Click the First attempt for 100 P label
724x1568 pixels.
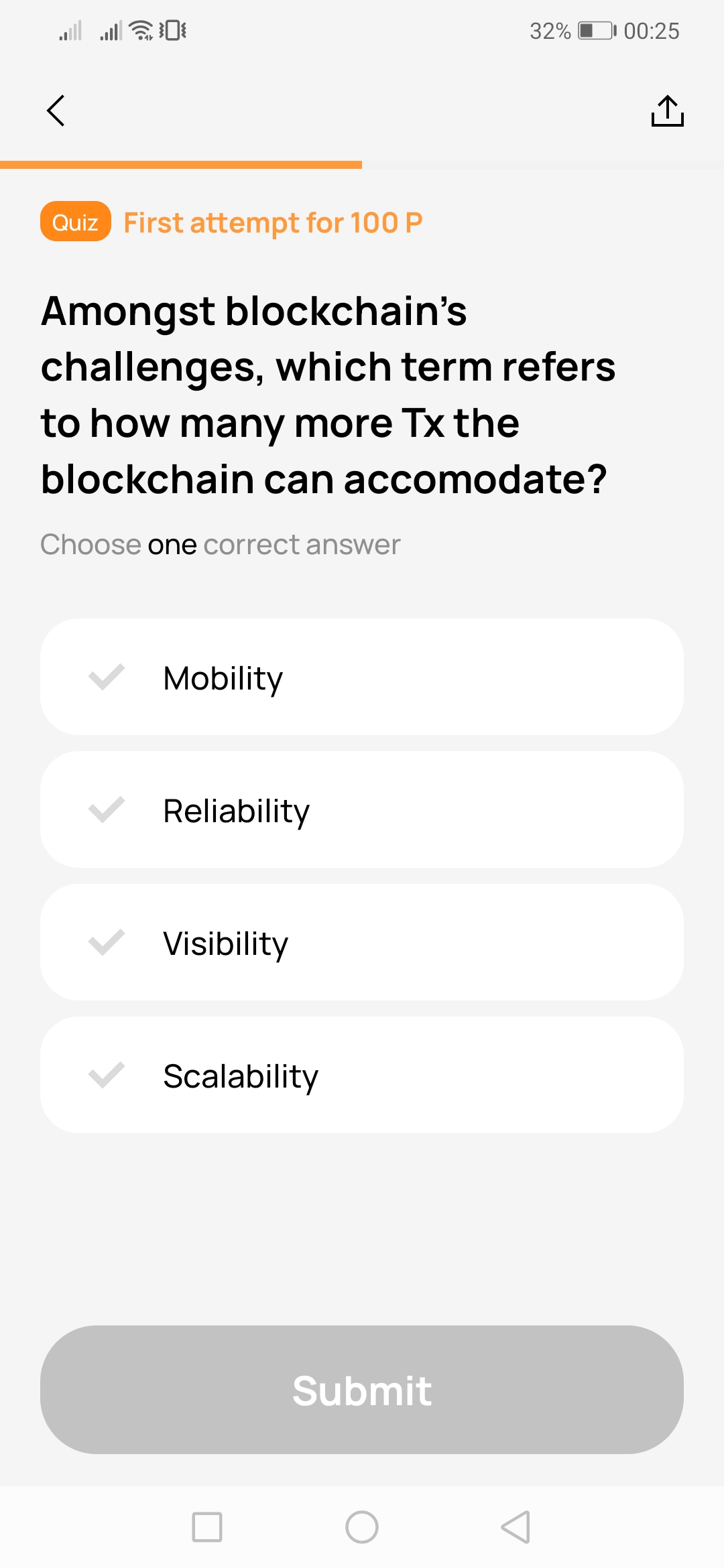[272, 222]
